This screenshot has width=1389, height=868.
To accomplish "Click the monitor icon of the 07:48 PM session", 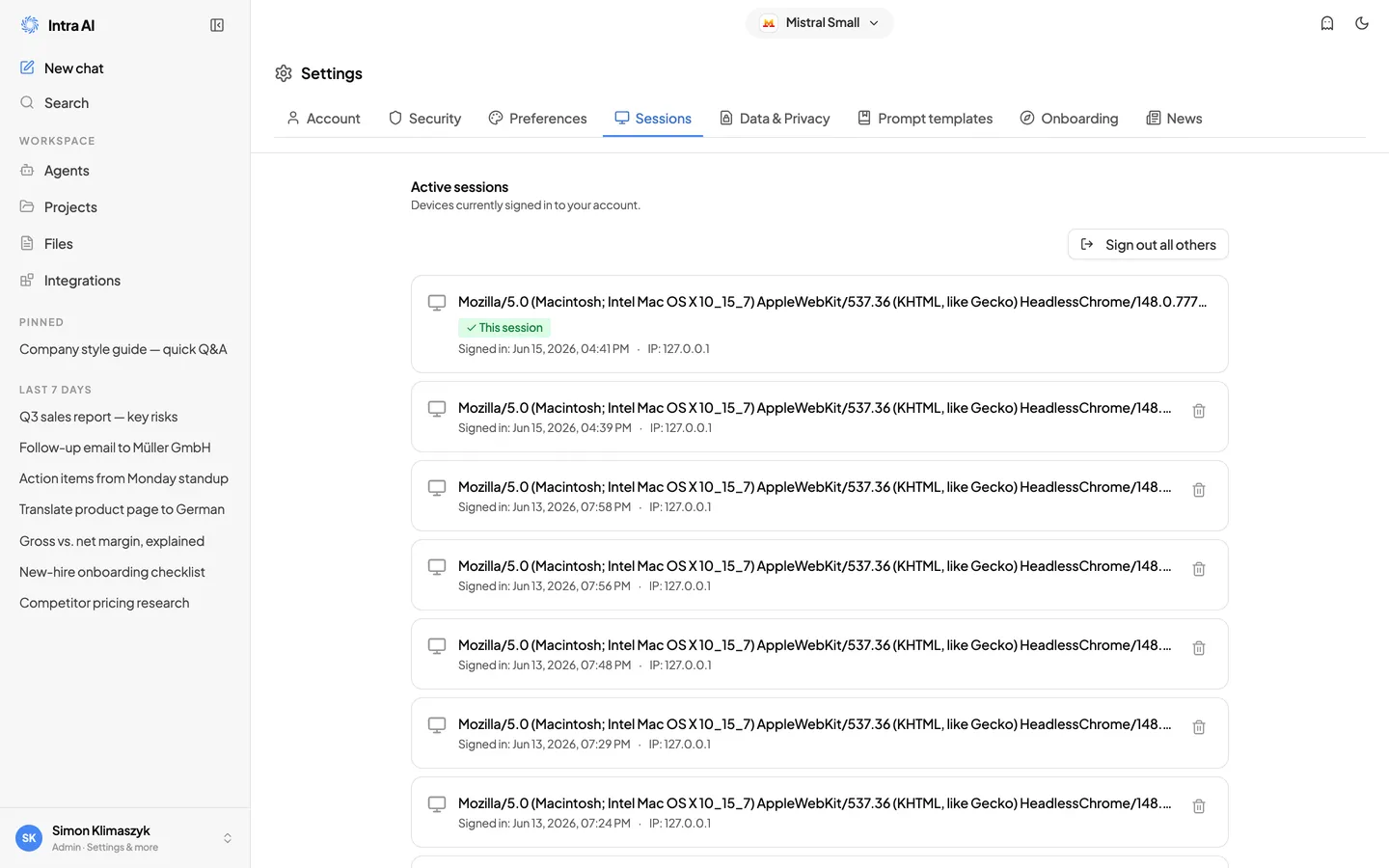I will tap(437, 646).
